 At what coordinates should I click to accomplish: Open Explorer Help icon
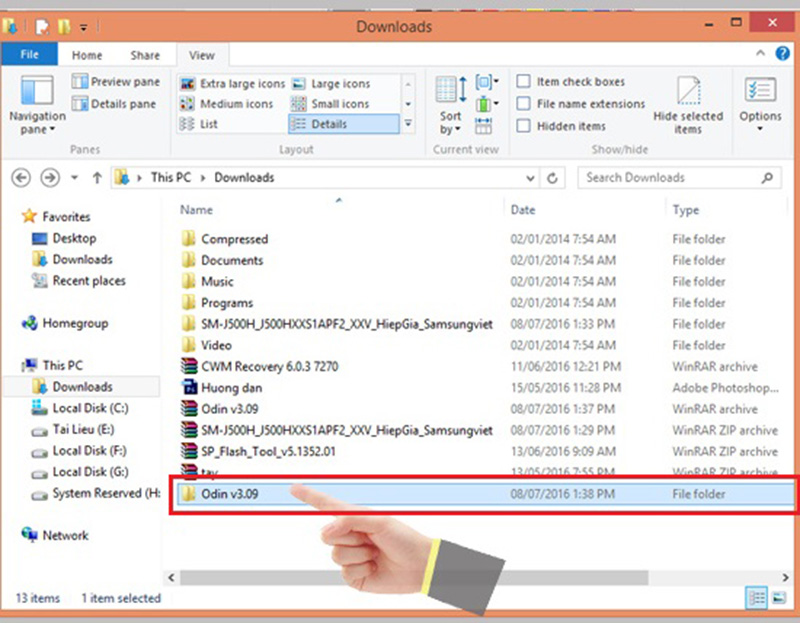(x=782, y=53)
